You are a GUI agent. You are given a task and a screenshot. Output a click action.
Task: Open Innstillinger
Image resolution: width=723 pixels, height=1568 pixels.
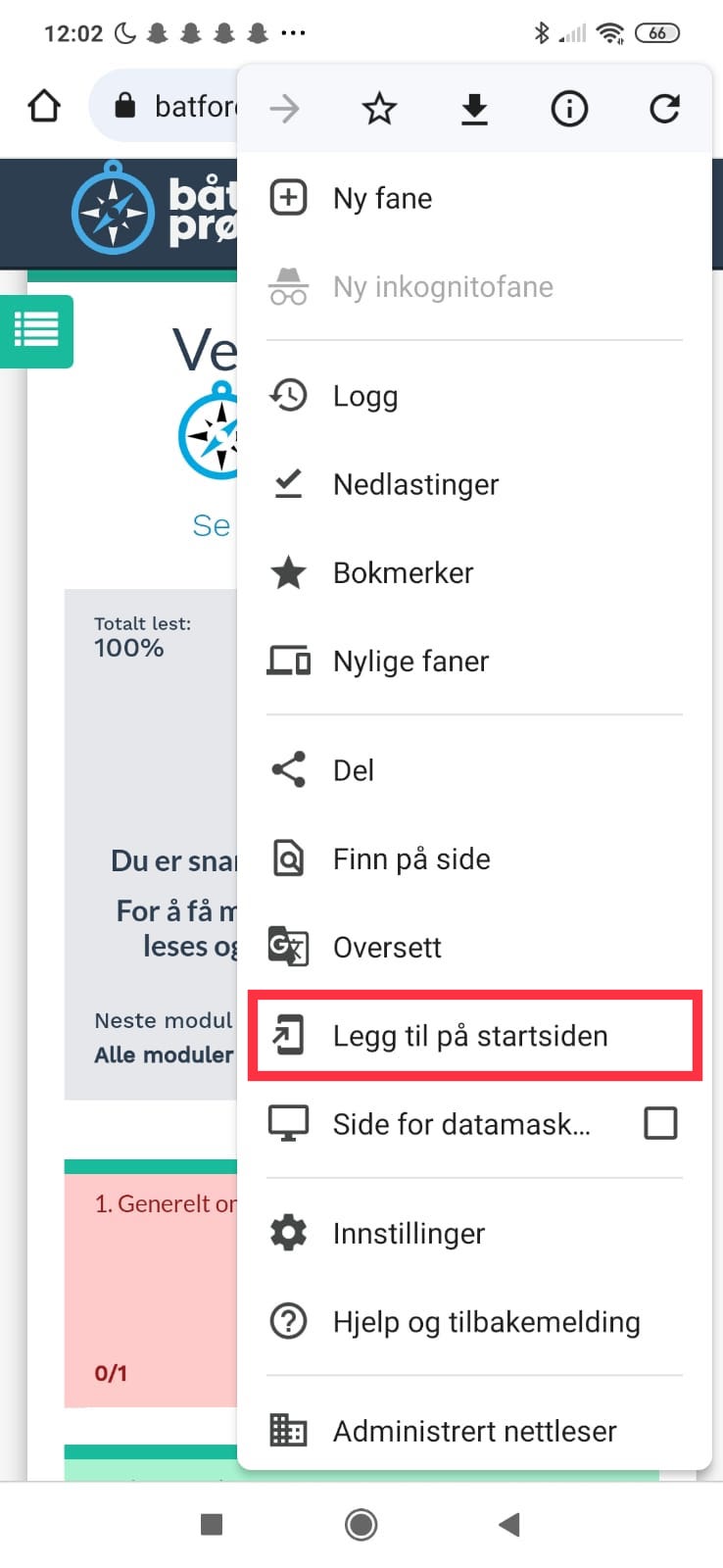point(474,1233)
